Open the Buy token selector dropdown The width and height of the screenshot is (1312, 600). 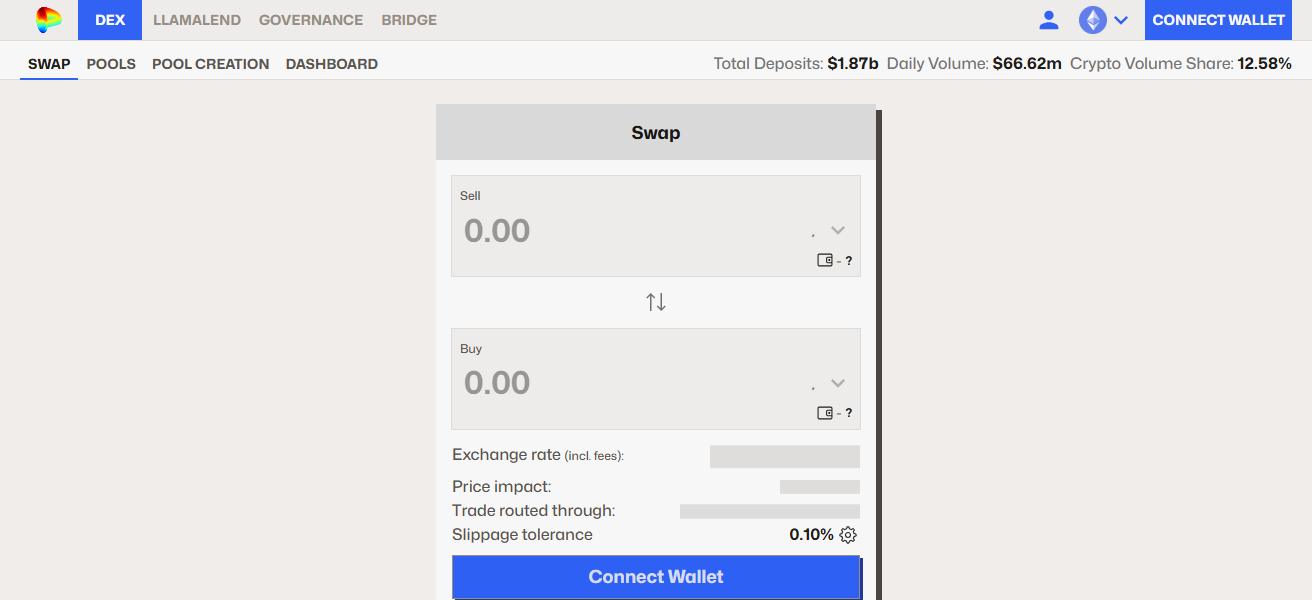[x=837, y=381]
